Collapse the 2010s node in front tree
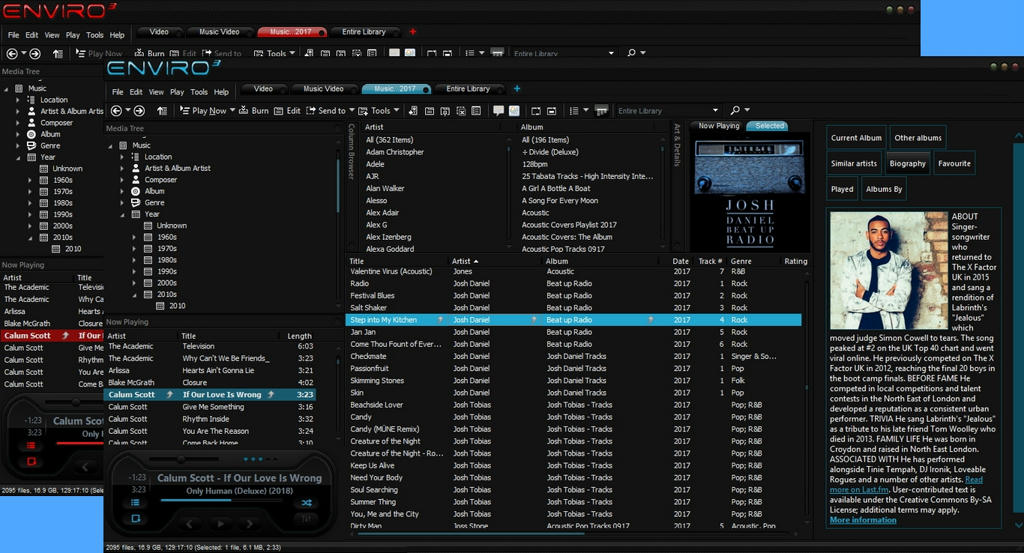Image resolution: width=1024 pixels, height=553 pixels. click(134, 294)
